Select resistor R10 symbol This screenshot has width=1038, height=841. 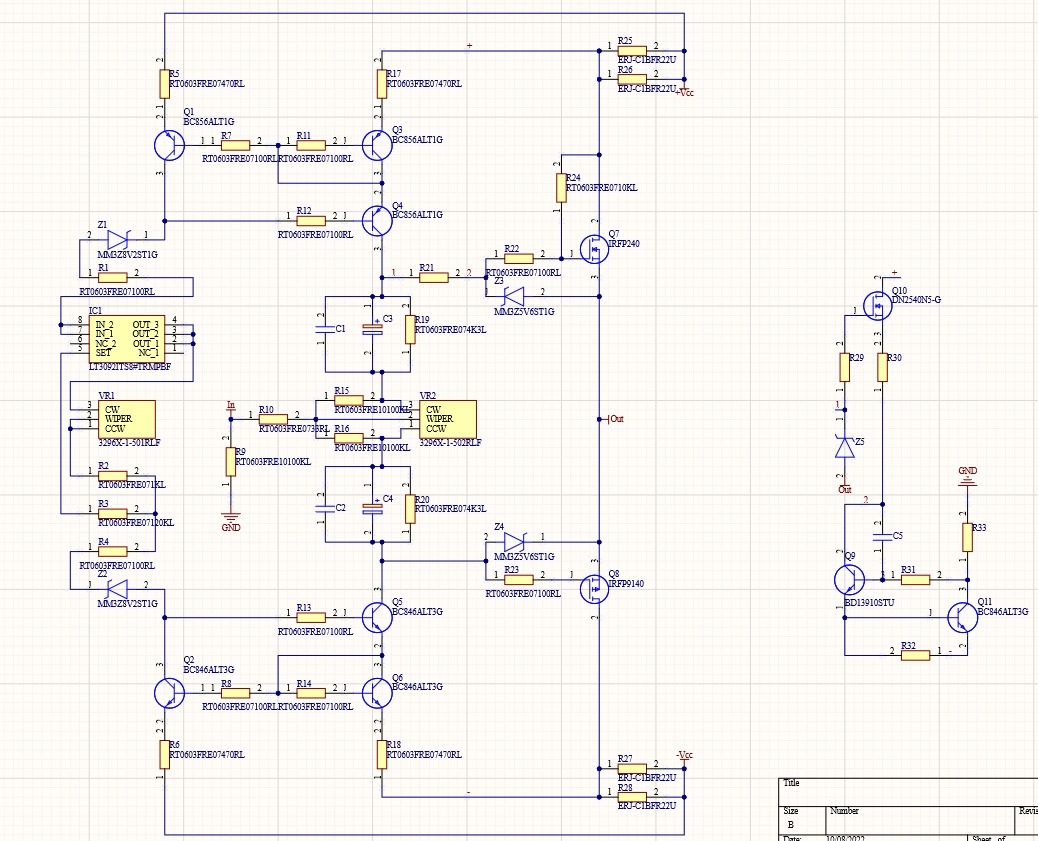[273, 419]
